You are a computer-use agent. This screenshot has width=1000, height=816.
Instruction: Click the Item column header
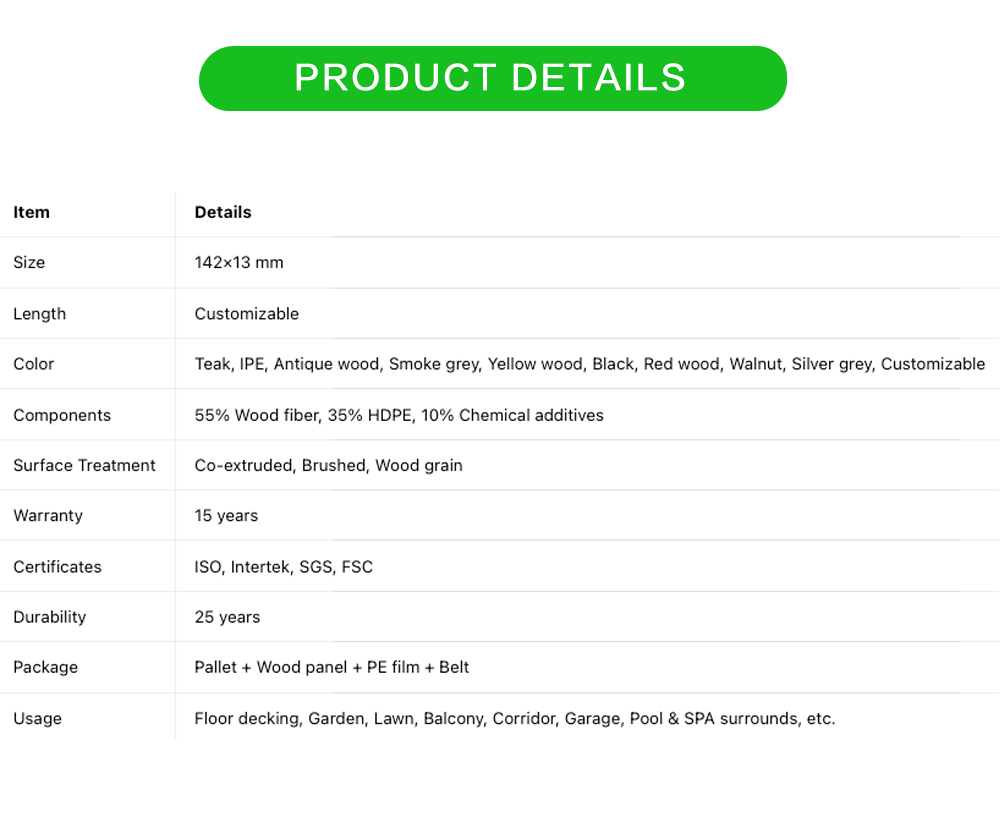pyautogui.click(x=31, y=212)
